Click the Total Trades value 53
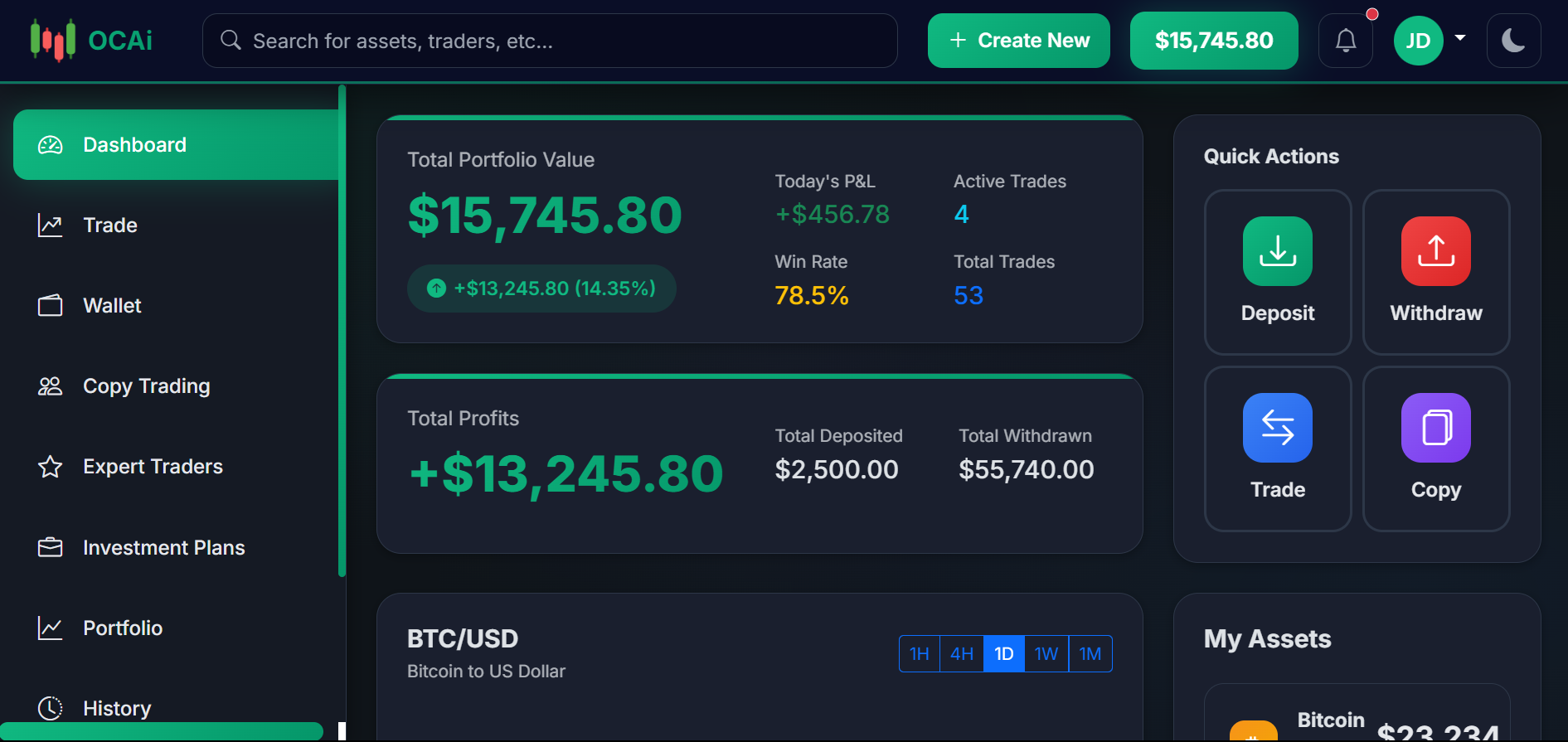Image resolution: width=1568 pixels, height=742 pixels. [968, 296]
